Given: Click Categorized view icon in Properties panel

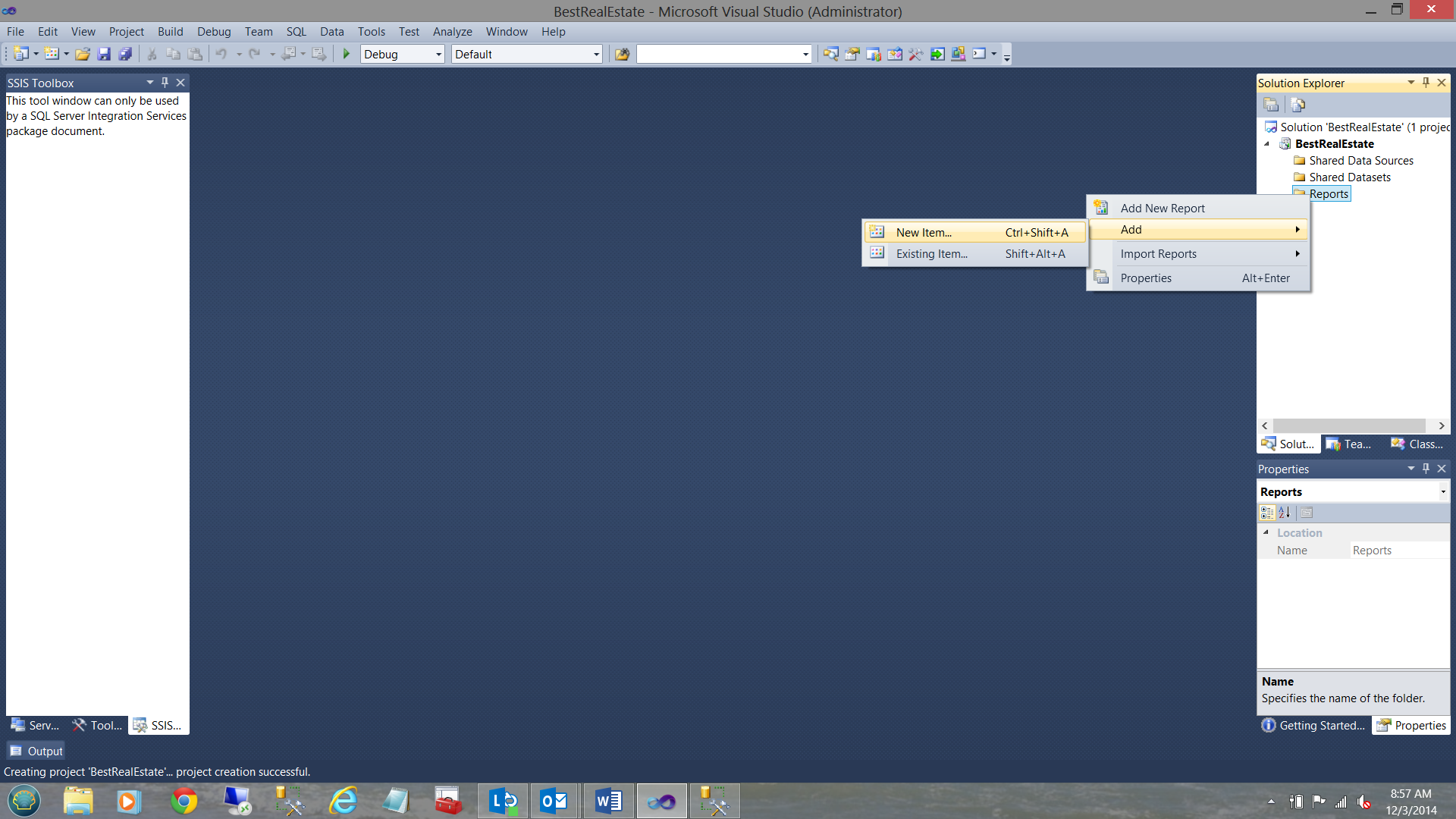Looking at the screenshot, I should [x=1267, y=513].
